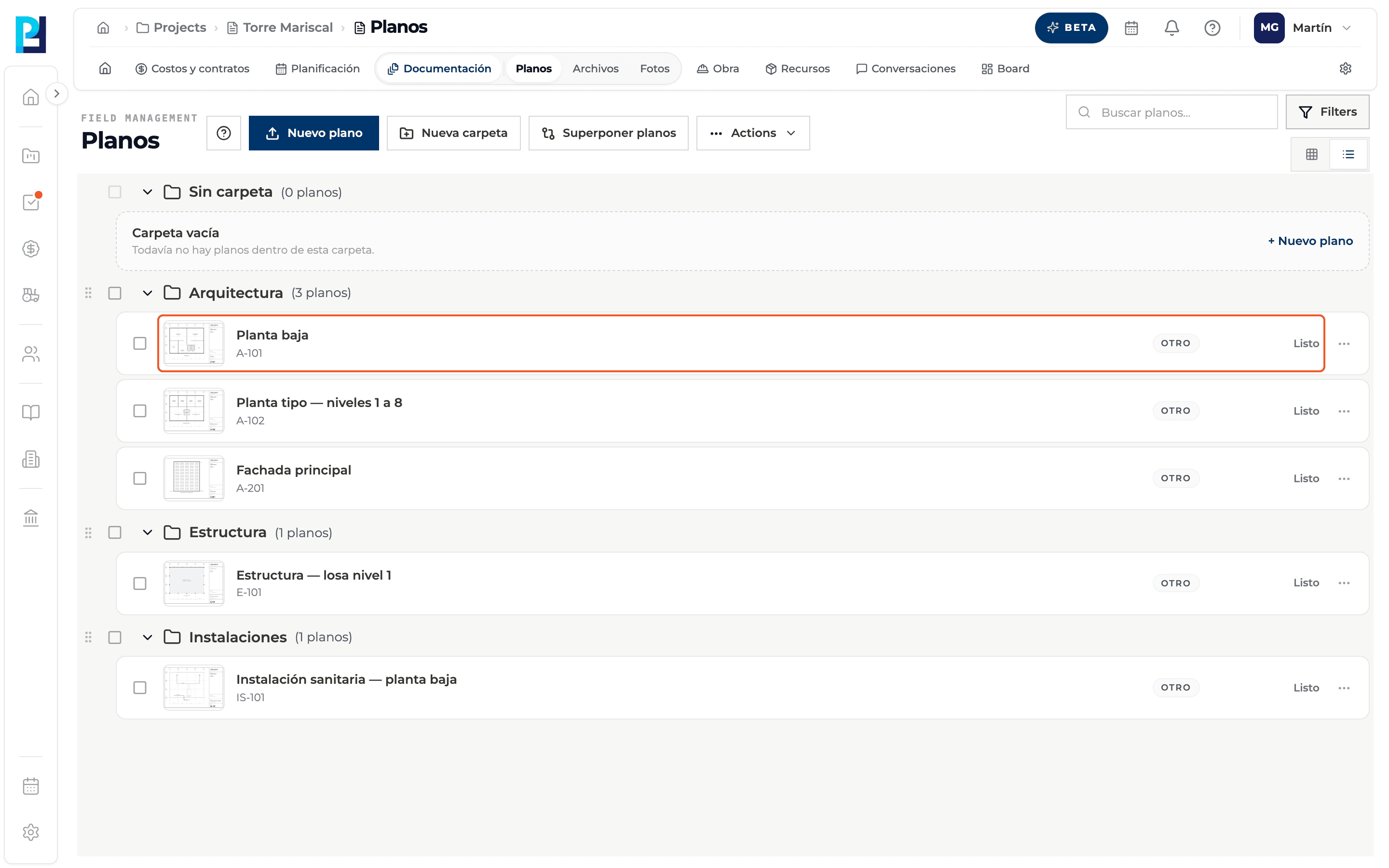Open the contacts people icon in sidebar

[x=31, y=353]
